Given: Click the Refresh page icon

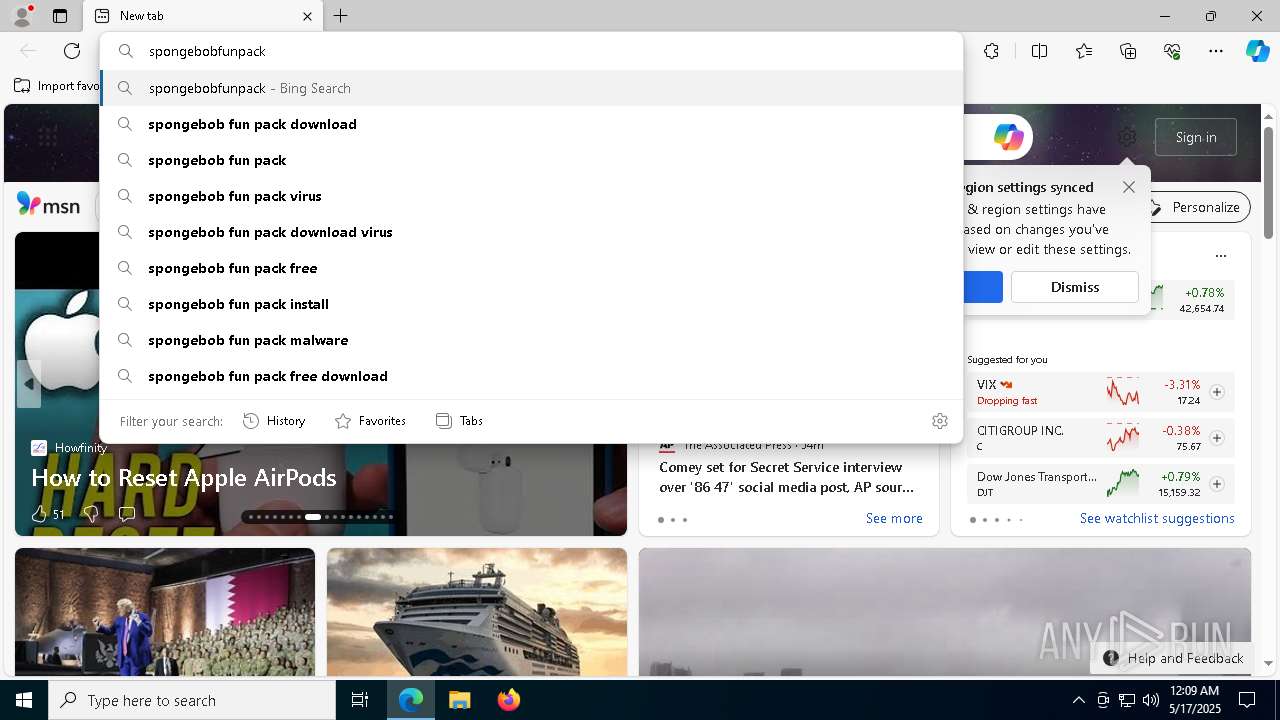Looking at the screenshot, I should (x=72, y=51).
